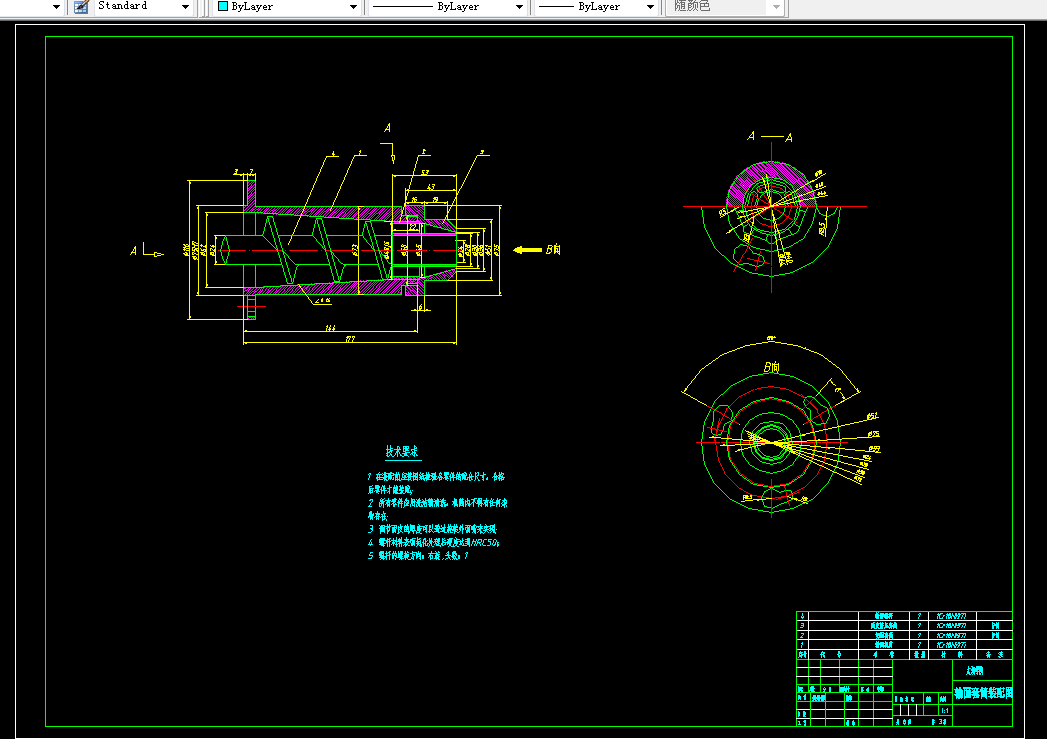The height and width of the screenshot is (739, 1047).
Task: Click the section marker A at left
Action: [134, 251]
